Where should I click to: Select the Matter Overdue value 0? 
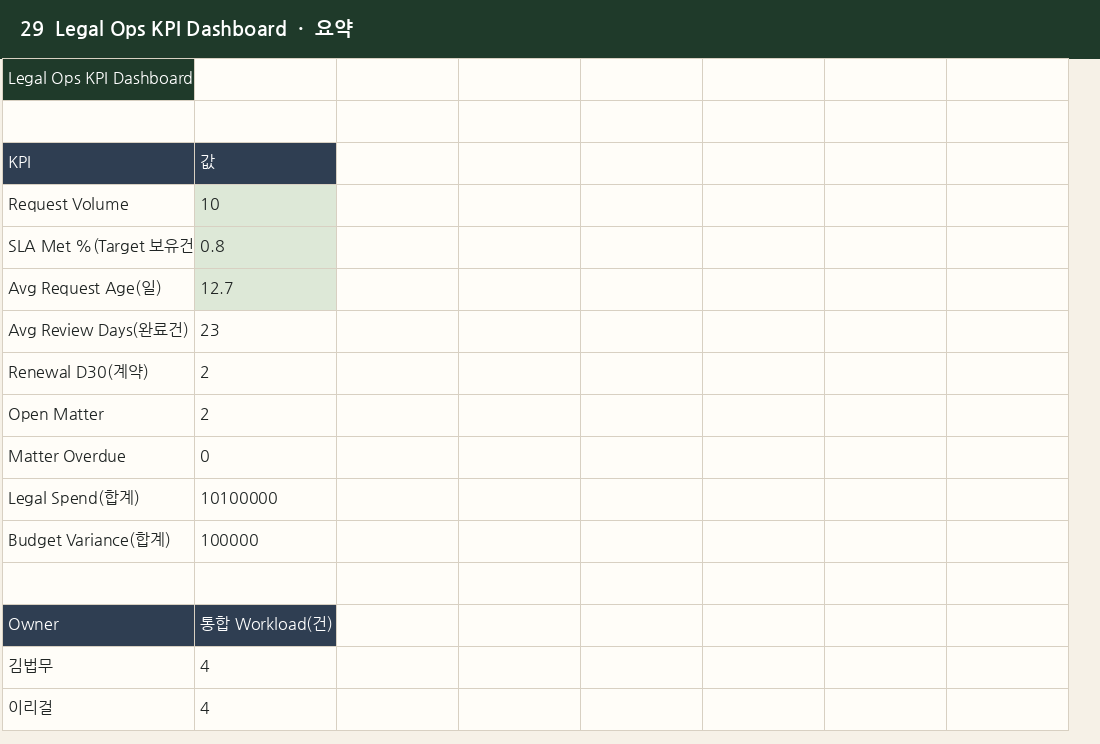[x=265, y=458]
